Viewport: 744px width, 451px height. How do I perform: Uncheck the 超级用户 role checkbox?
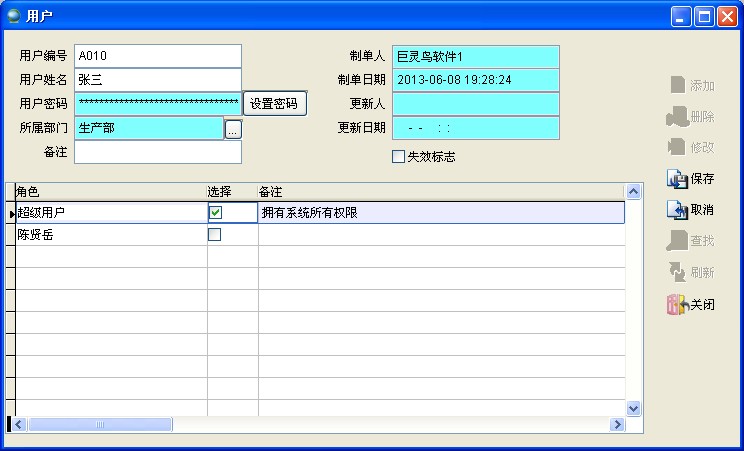click(215, 212)
